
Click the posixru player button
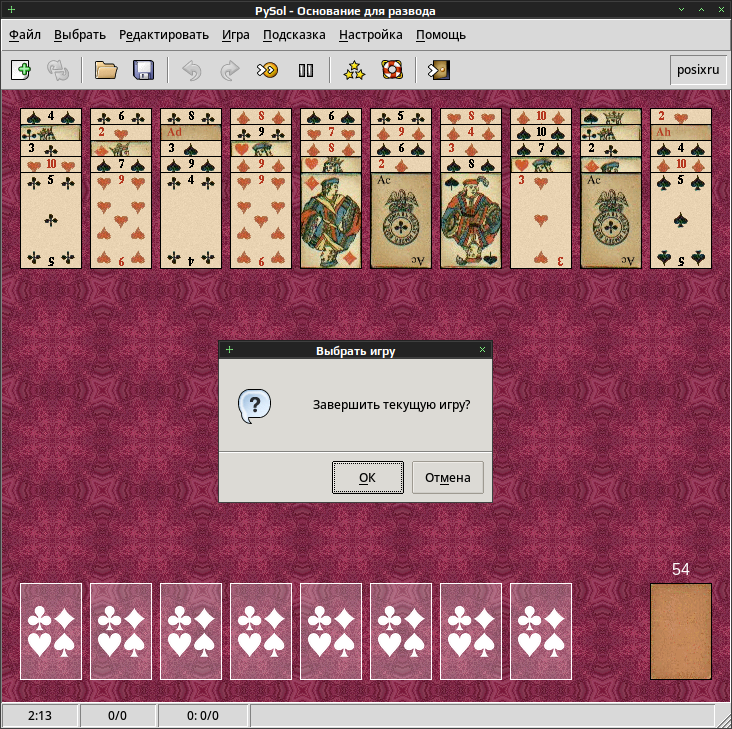698,70
